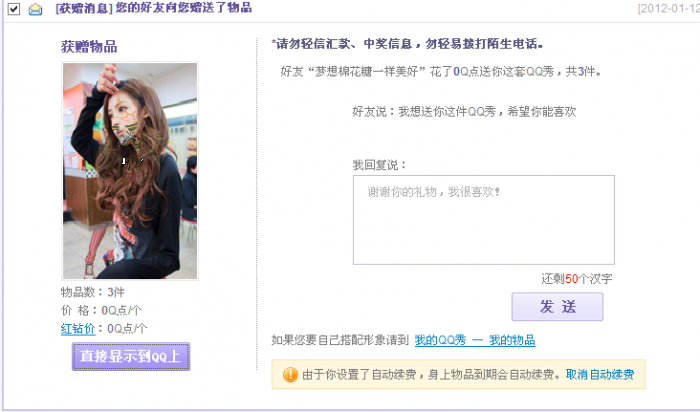Screen dimensions: 700x412
Task: Click the 直接显示到QQ上 button
Action: (131, 356)
